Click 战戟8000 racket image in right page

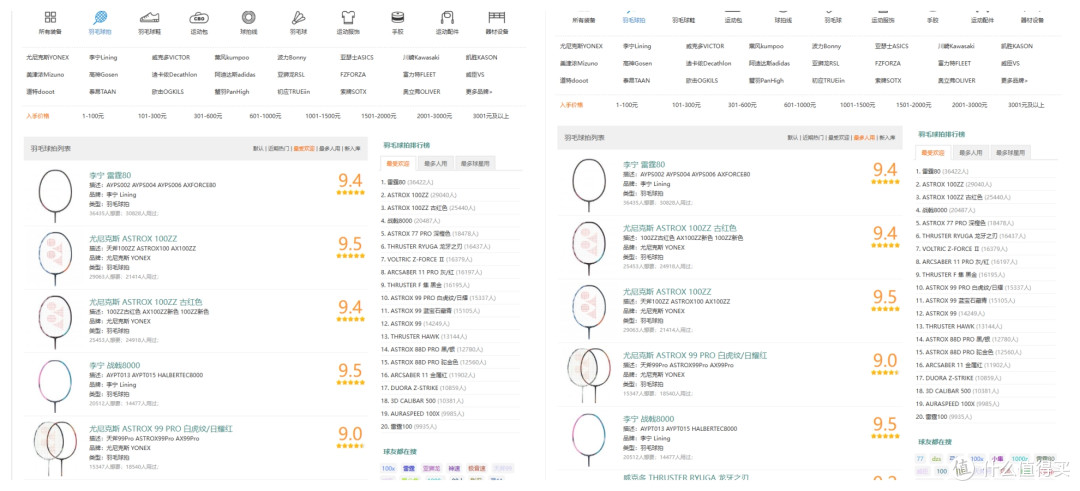(x=589, y=438)
